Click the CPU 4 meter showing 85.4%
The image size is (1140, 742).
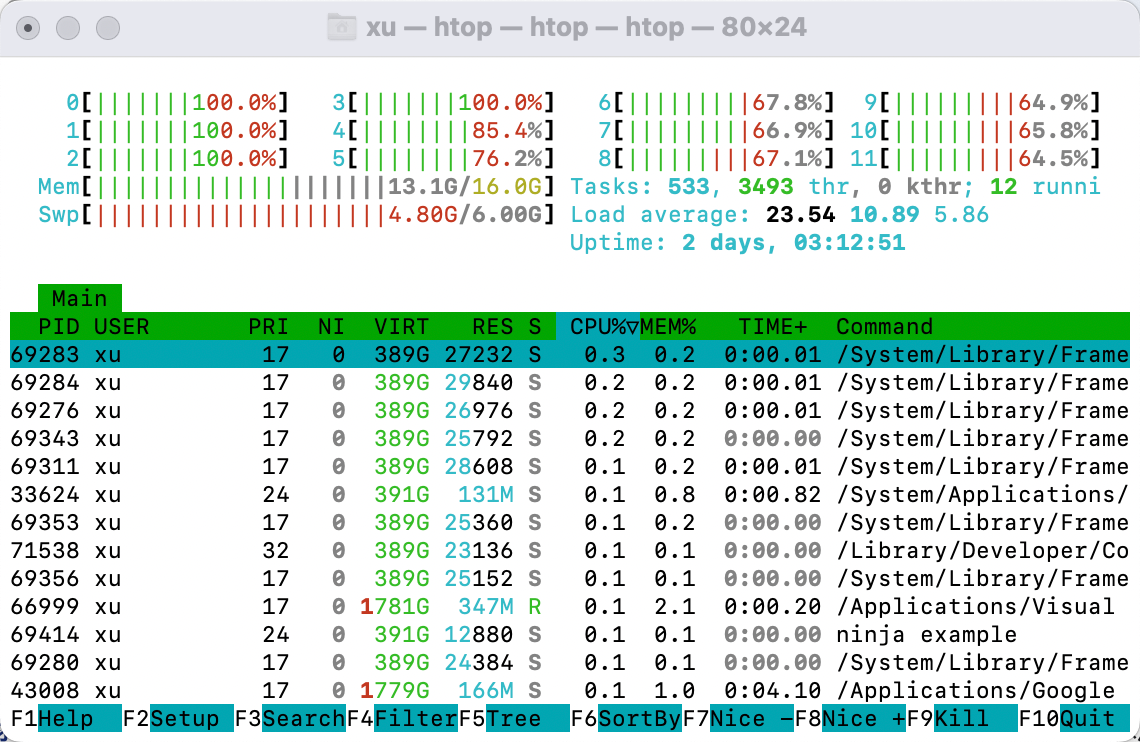point(443,131)
